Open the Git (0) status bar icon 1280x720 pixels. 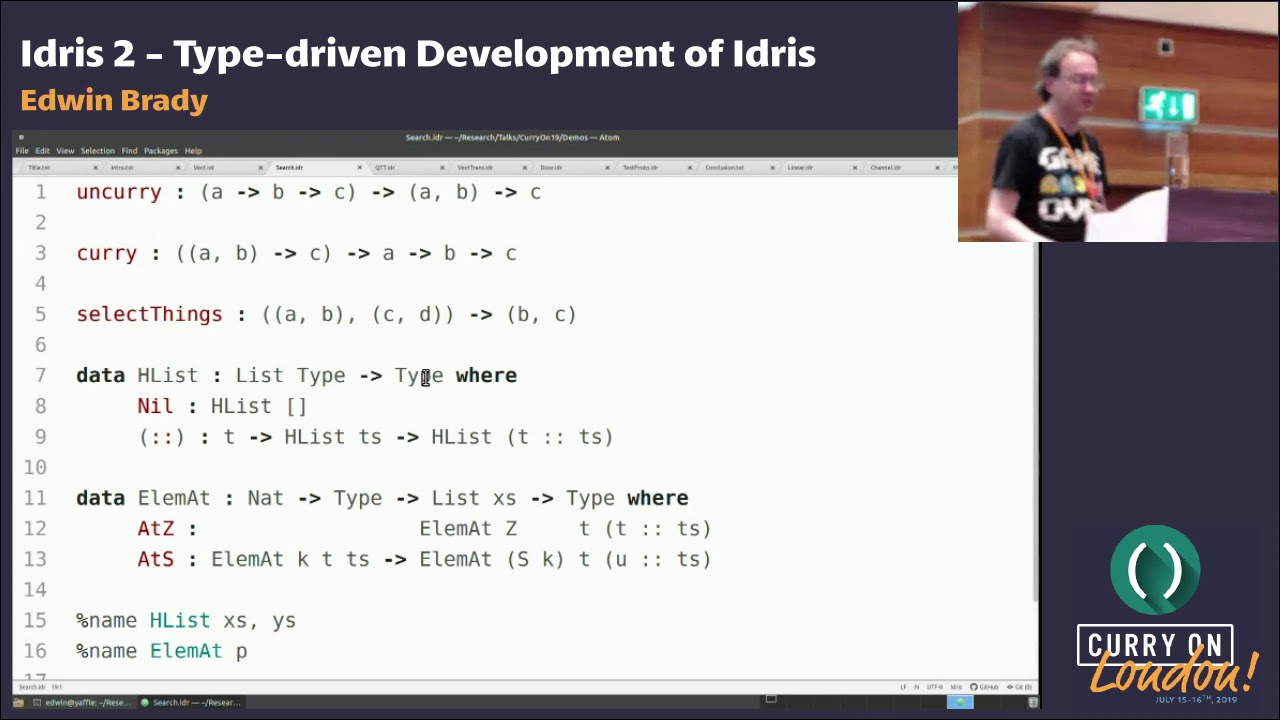[1019, 687]
